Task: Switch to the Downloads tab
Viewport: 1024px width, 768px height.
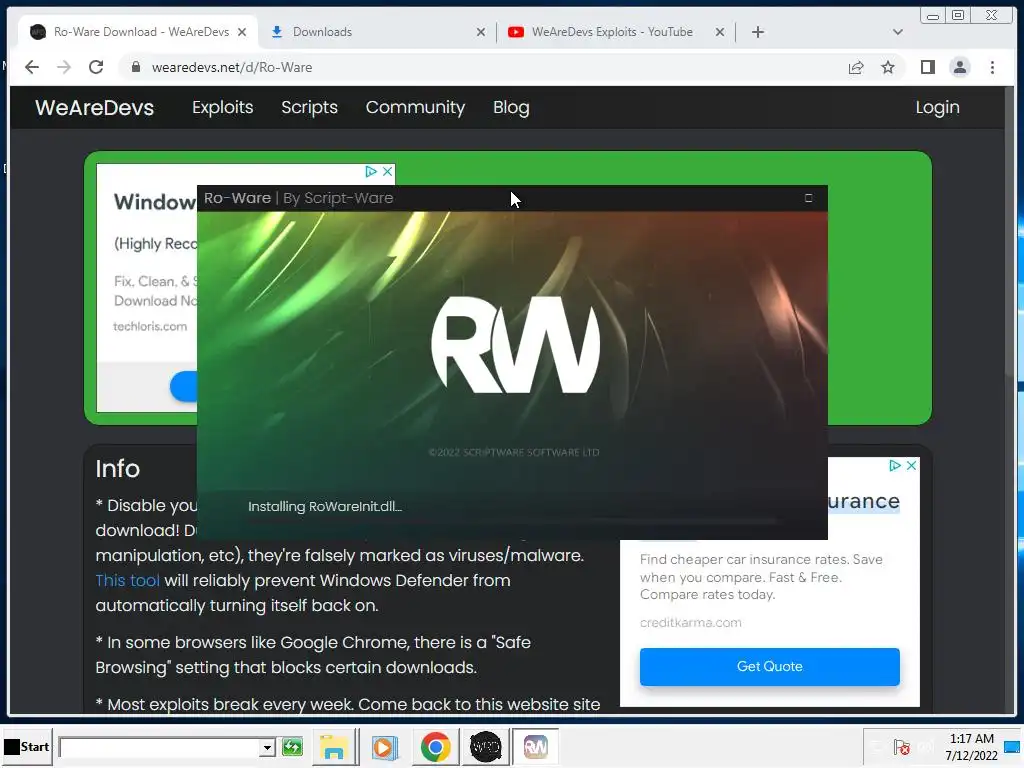Action: click(x=377, y=32)
